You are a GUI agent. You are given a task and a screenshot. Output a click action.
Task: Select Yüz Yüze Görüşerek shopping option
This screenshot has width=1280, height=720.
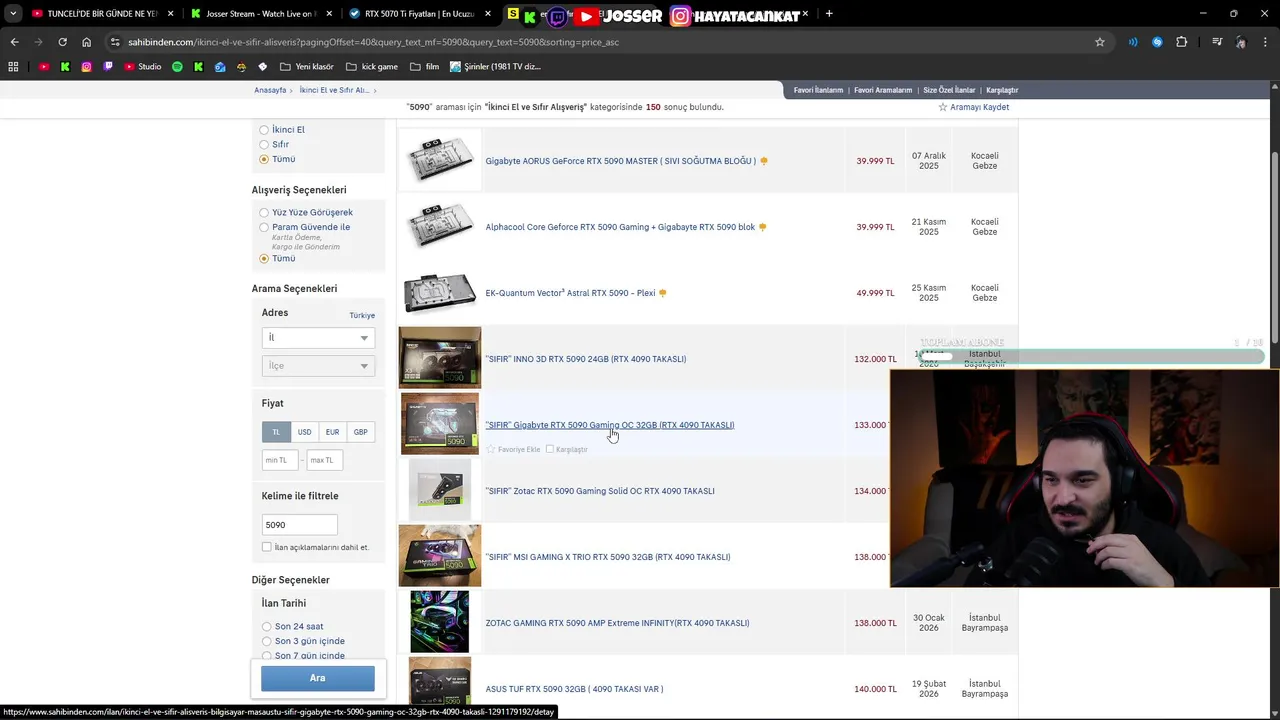pyautogui.click(x=264, y=212)
